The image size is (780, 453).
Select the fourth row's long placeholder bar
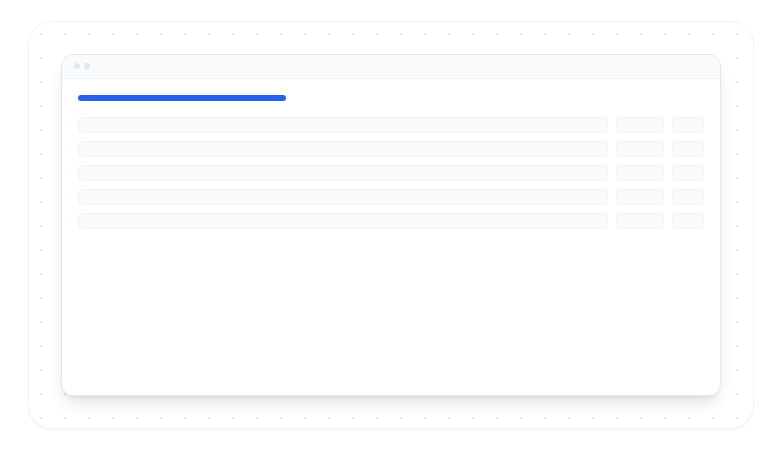tap(342, 197)
